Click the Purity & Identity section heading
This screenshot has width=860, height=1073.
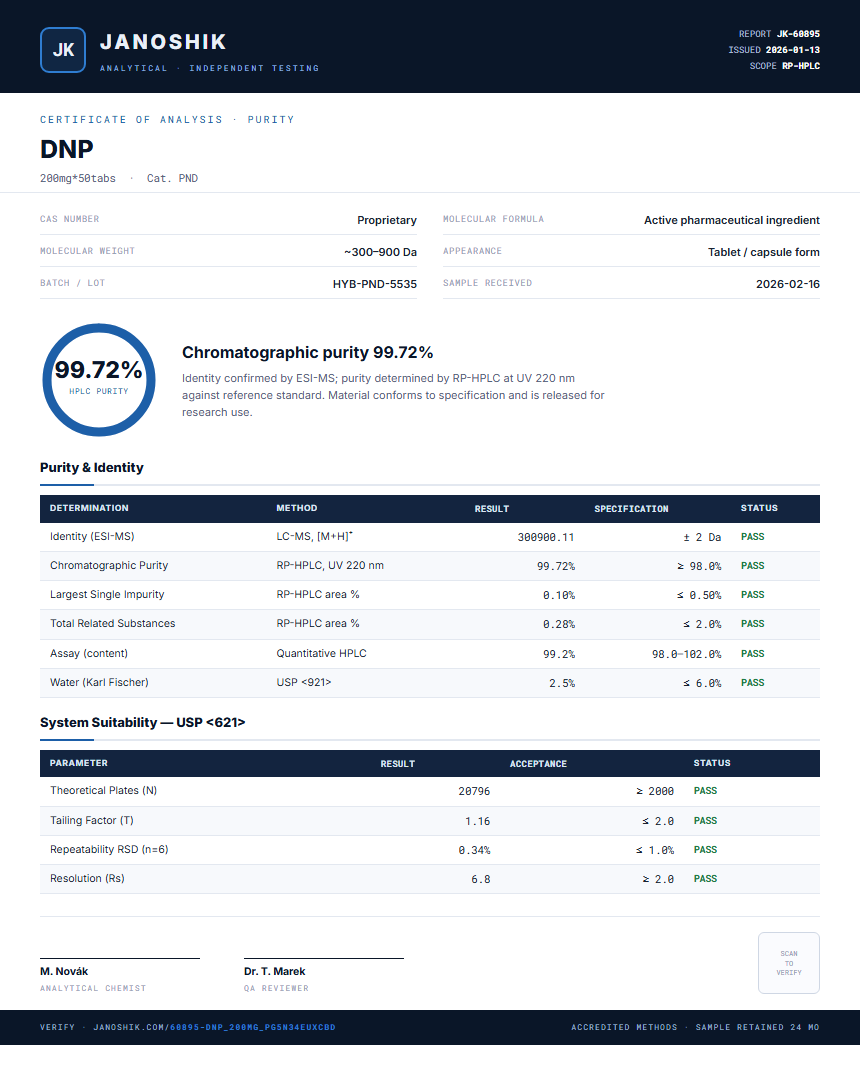tap(92, 467)
